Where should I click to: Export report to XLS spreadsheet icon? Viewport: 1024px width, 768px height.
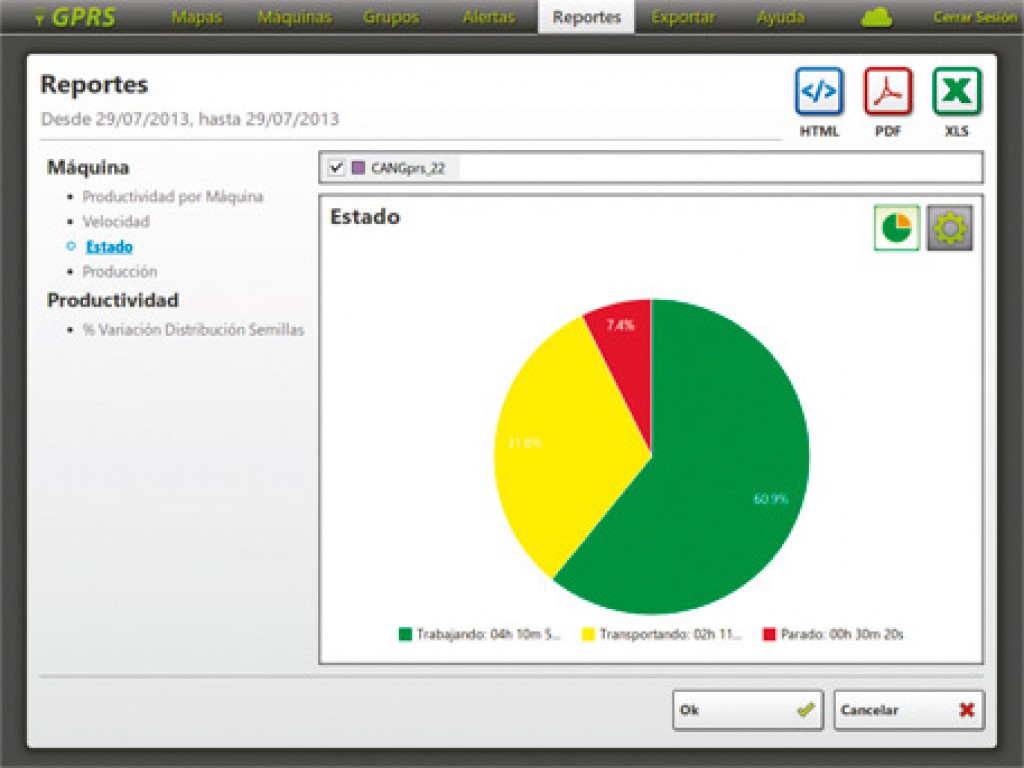click(956, 92)
